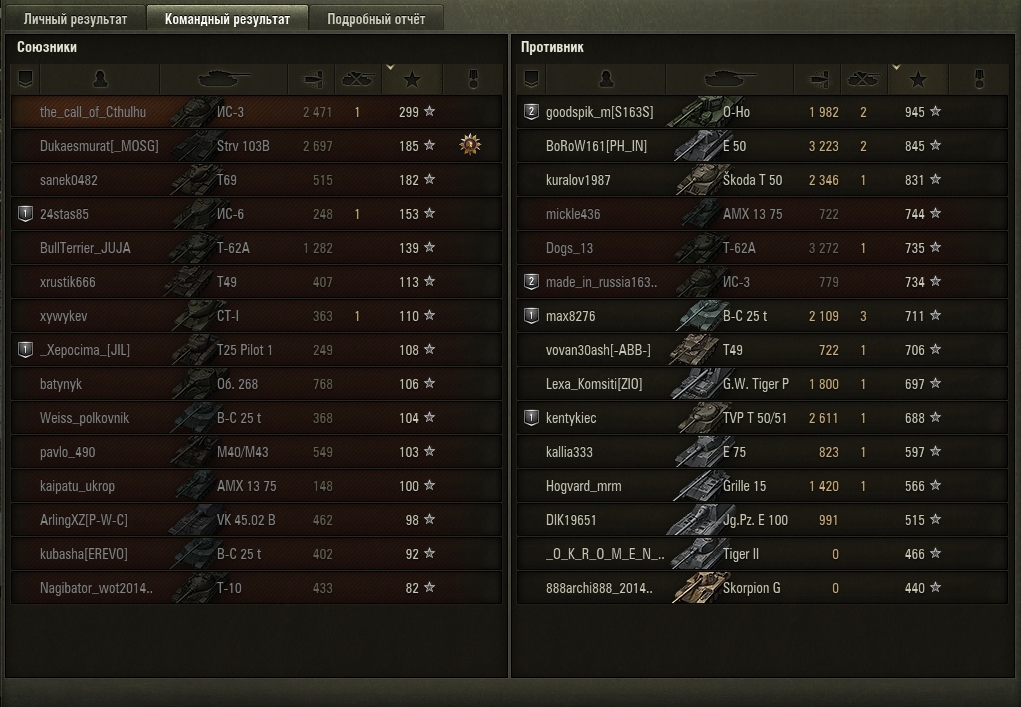This screenshot has height=707, width=1021.
Task: Sort enemy team by kills icon
Action: 863,79
